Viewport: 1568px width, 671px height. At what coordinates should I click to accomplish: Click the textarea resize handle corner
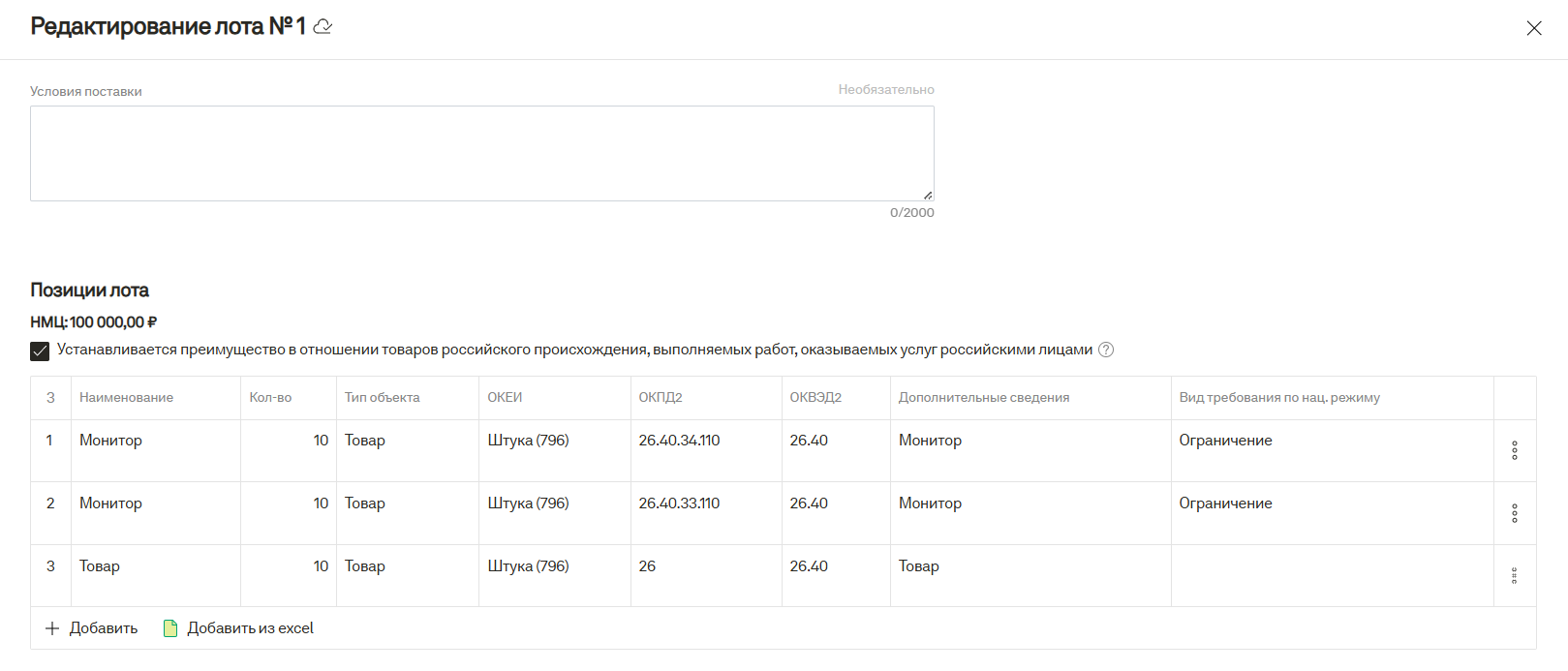[x=928, y=196]
